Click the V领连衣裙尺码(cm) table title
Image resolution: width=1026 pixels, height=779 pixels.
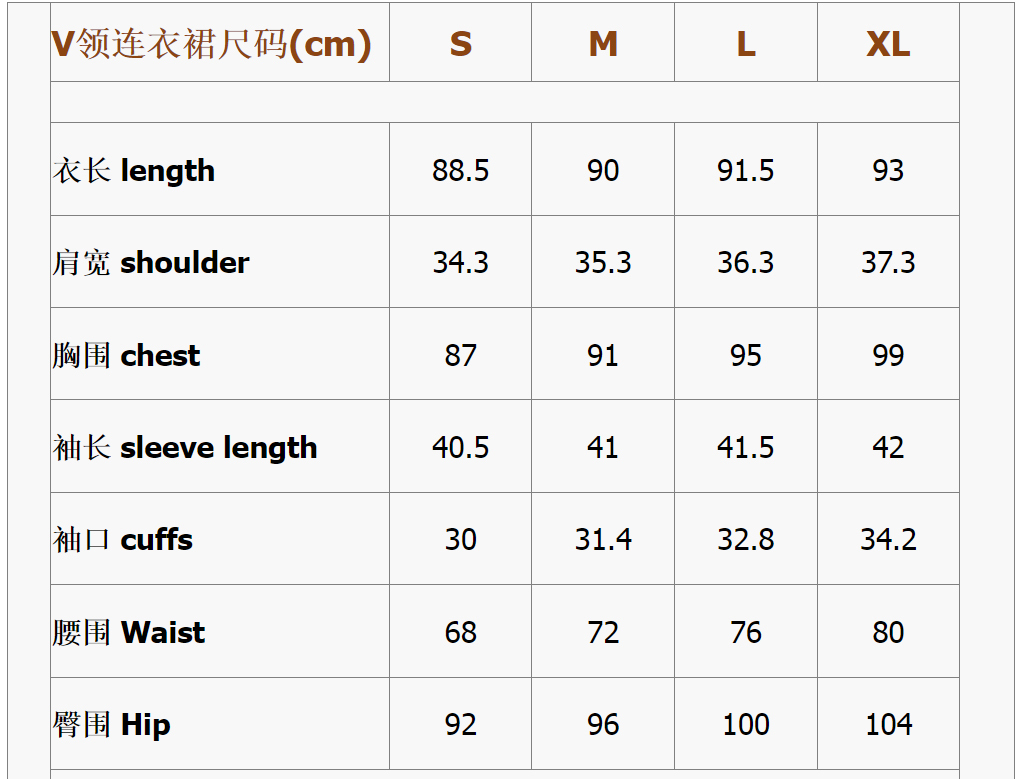click(211, 44)
